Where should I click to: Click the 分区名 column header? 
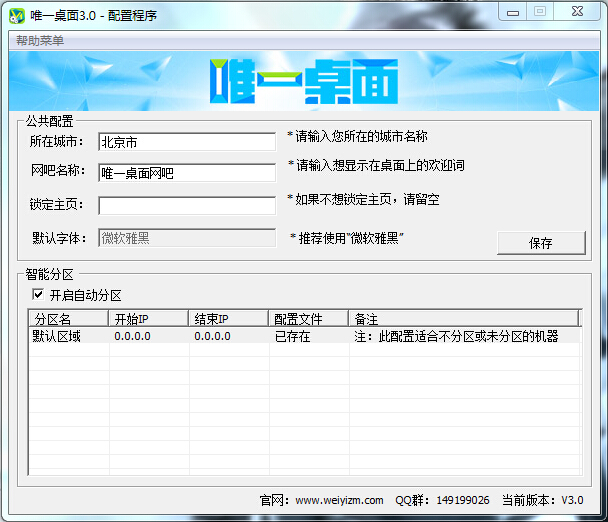click(68, 319)
